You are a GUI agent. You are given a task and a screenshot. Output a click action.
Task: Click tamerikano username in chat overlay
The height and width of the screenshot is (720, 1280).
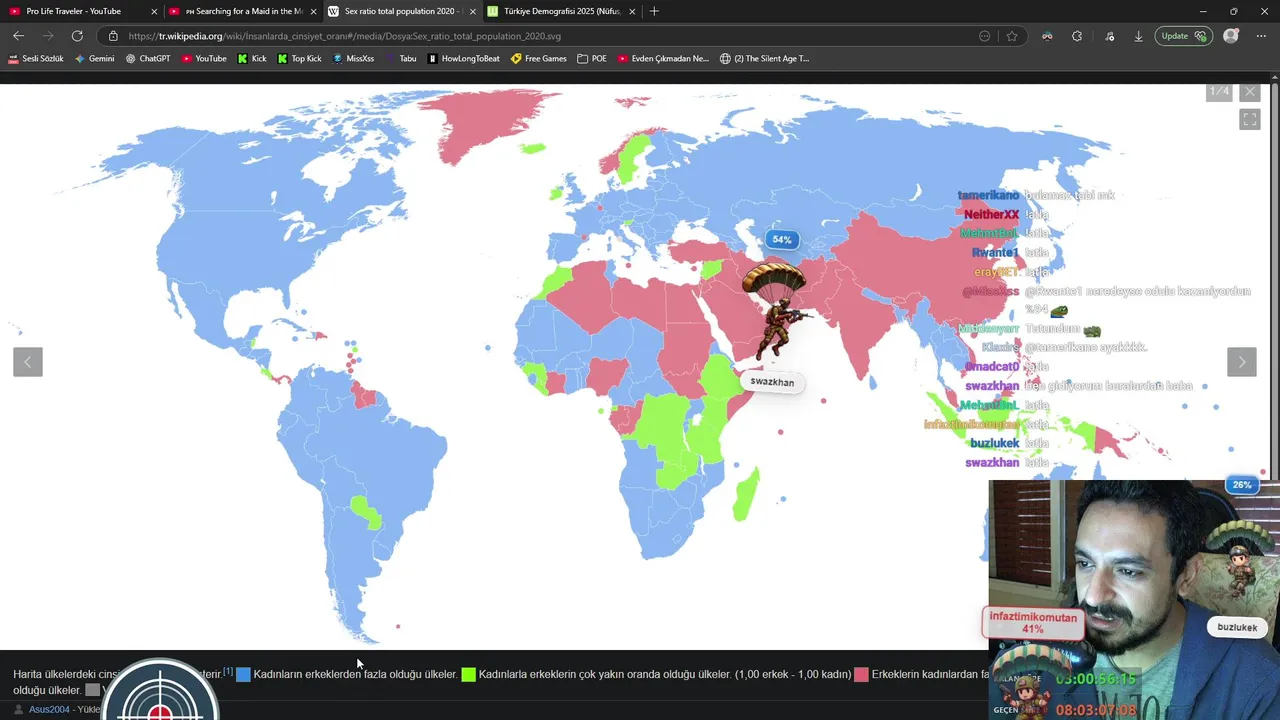988,195
